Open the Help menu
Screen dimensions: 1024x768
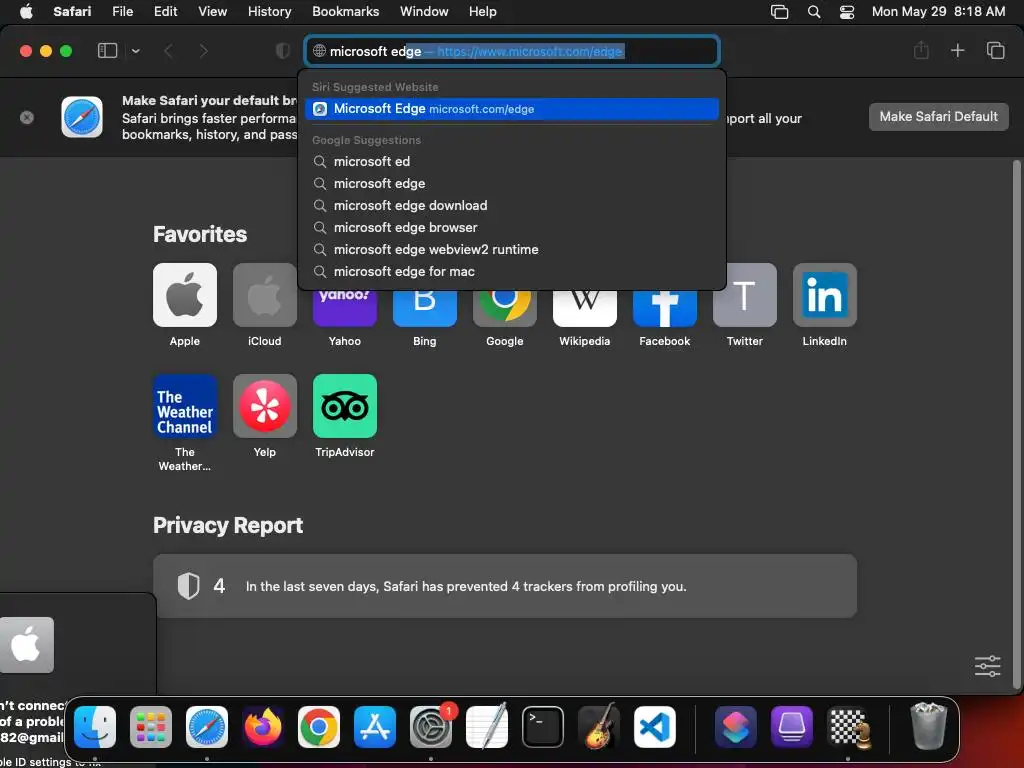483,12
